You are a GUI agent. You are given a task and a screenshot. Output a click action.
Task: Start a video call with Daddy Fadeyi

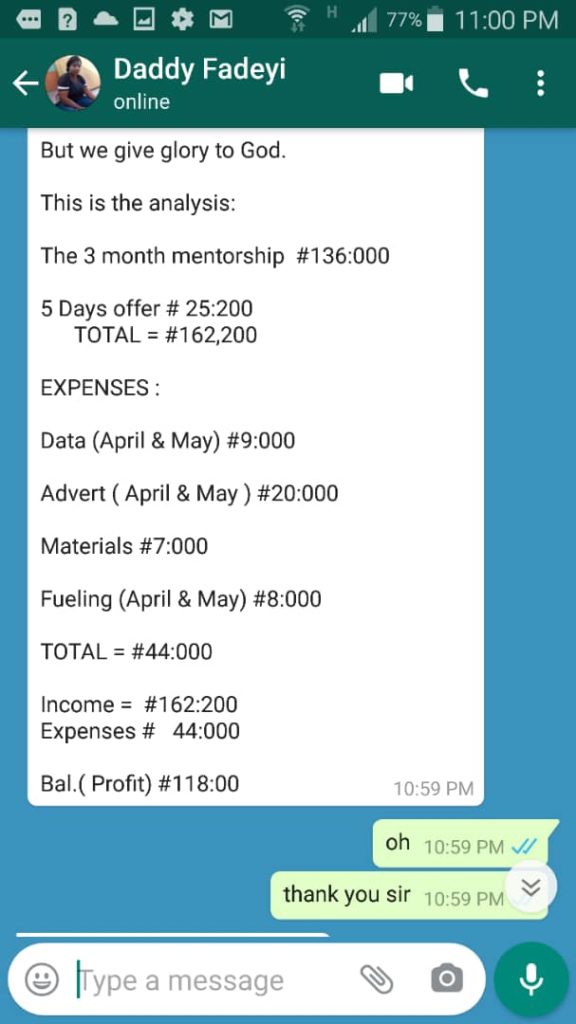click(396, 84)
